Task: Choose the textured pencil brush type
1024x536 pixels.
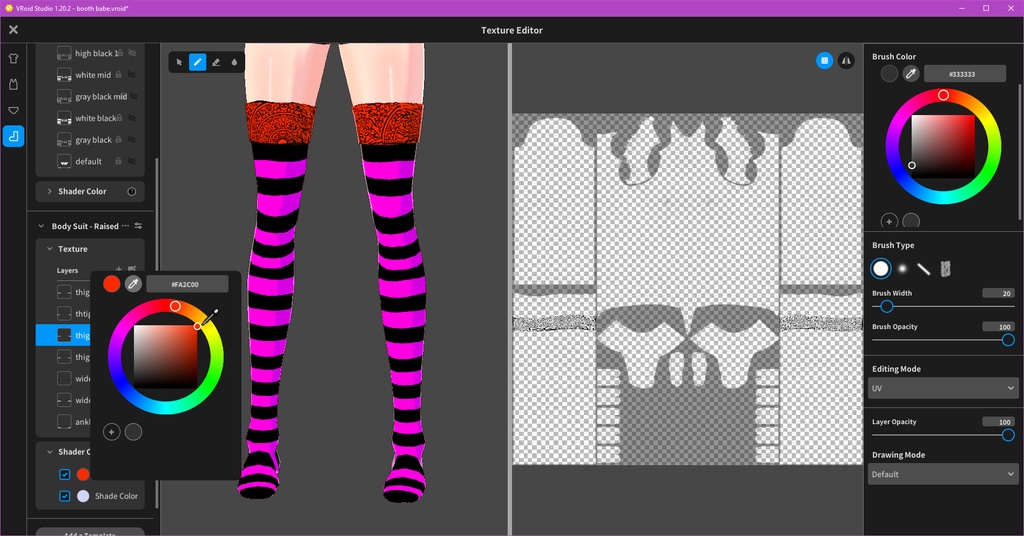Action: [x=945, y=268]
